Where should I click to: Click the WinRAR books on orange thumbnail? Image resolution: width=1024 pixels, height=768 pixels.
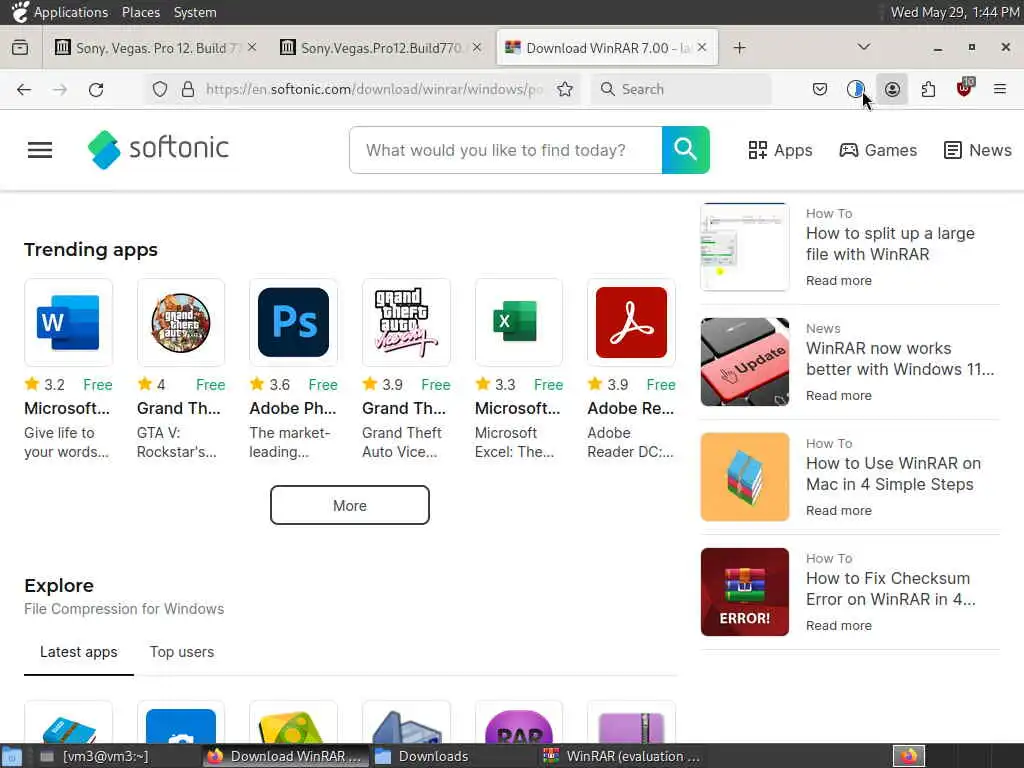[x=744, y=477]
